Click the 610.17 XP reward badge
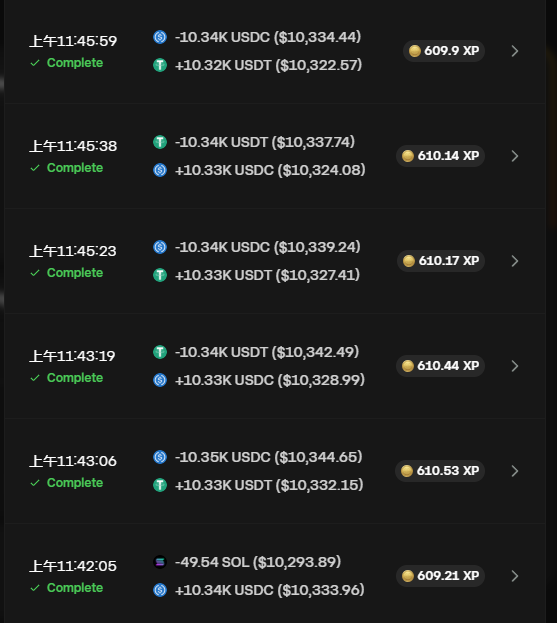Screen dimensions: 557x623 (x=441, y=261)
